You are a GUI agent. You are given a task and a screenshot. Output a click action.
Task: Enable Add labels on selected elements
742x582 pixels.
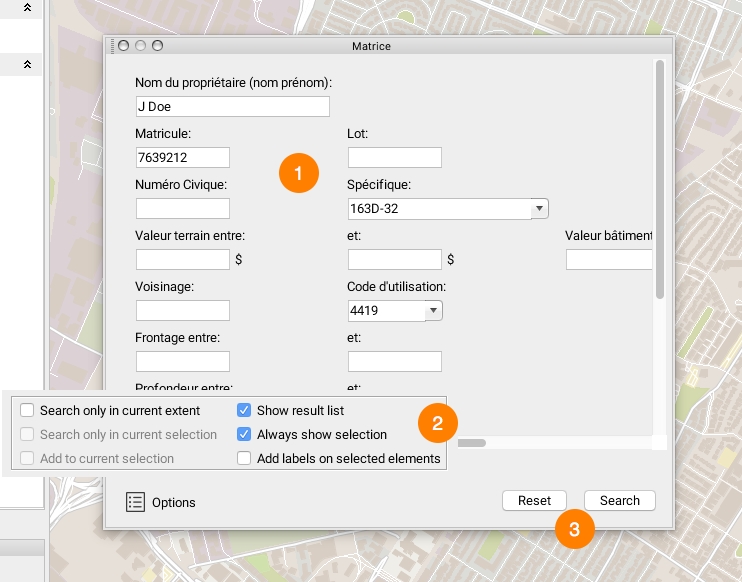244,459
